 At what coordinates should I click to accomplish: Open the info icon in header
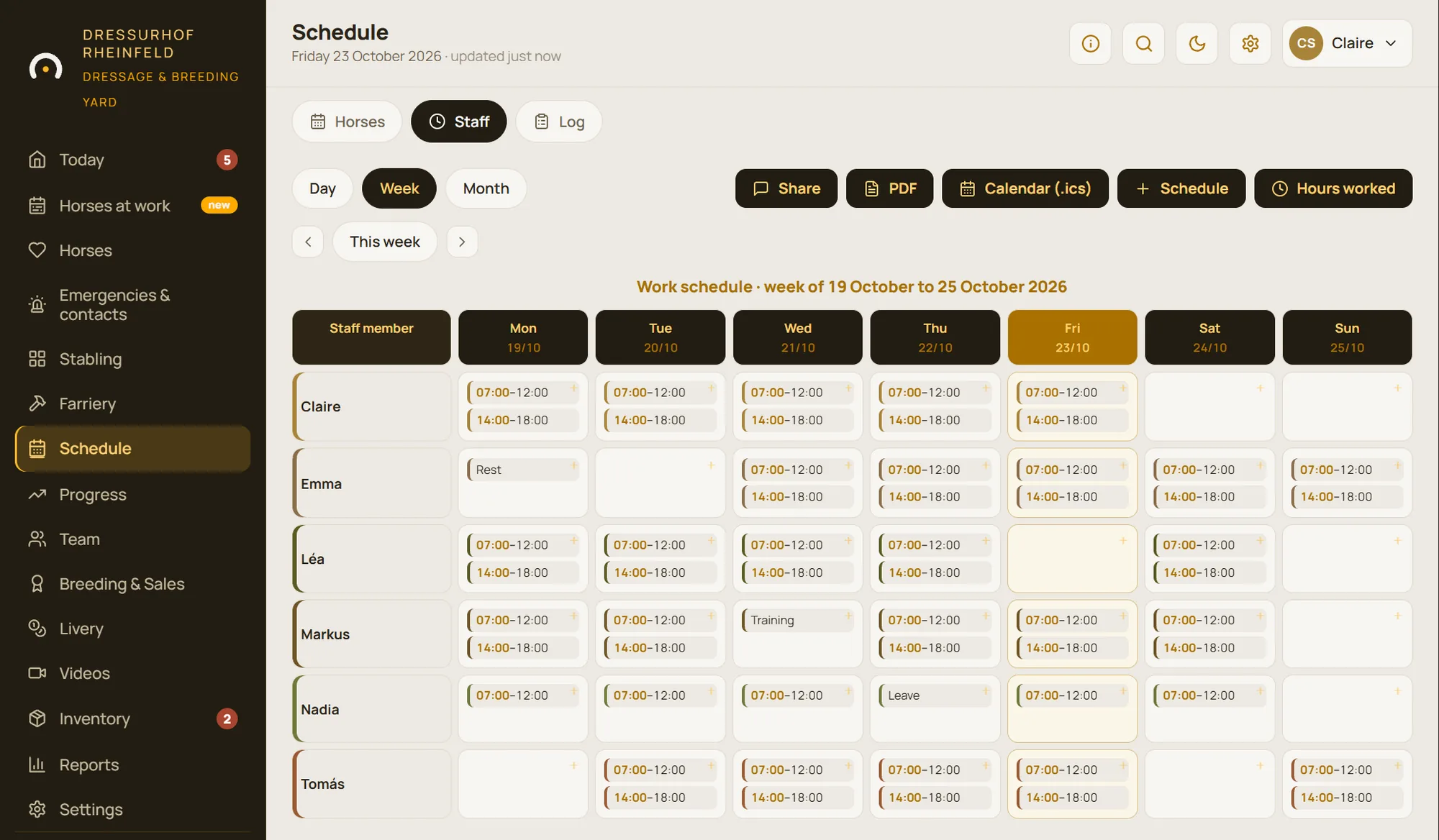pos(1090,44)
